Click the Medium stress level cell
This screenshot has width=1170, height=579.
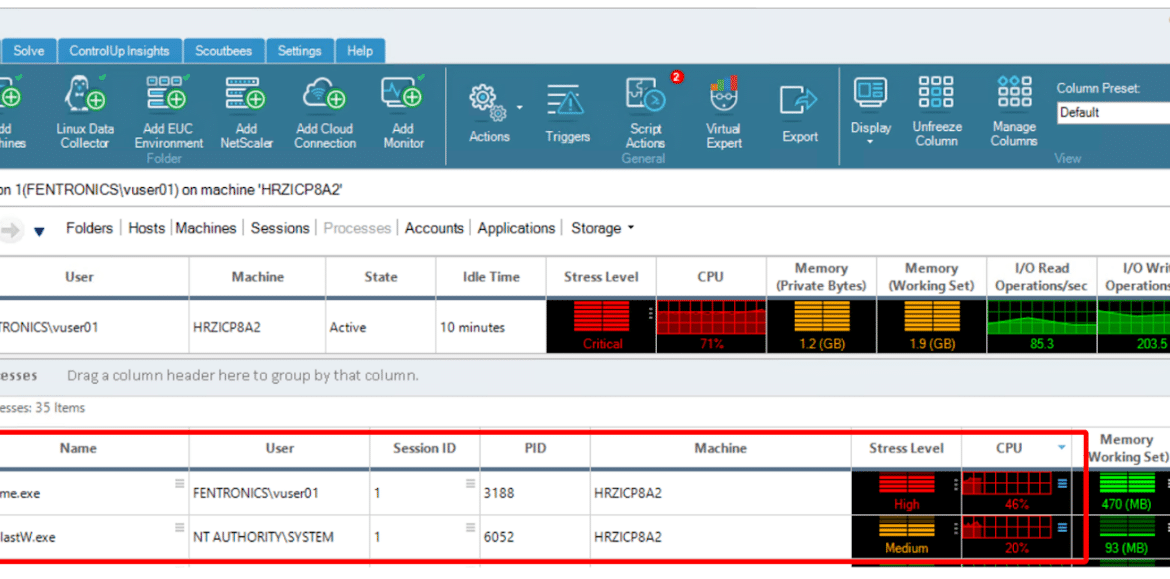click(907, 536)
